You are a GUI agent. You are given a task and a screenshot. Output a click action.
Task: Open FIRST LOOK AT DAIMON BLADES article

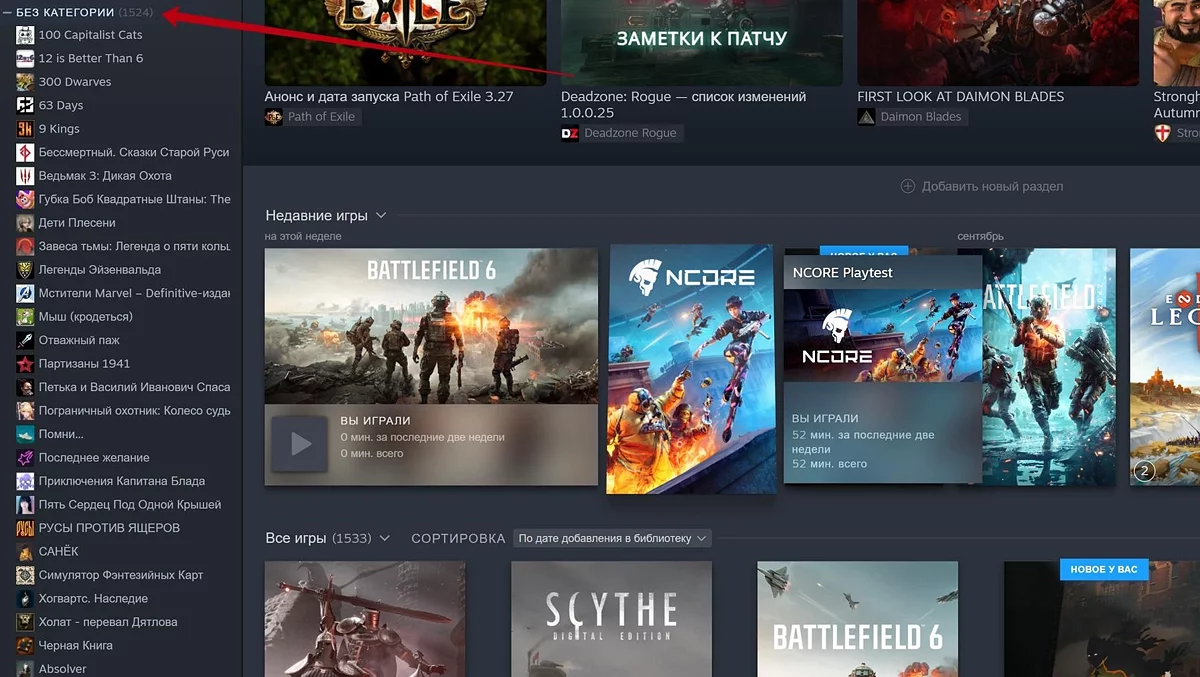pos(960,97)
